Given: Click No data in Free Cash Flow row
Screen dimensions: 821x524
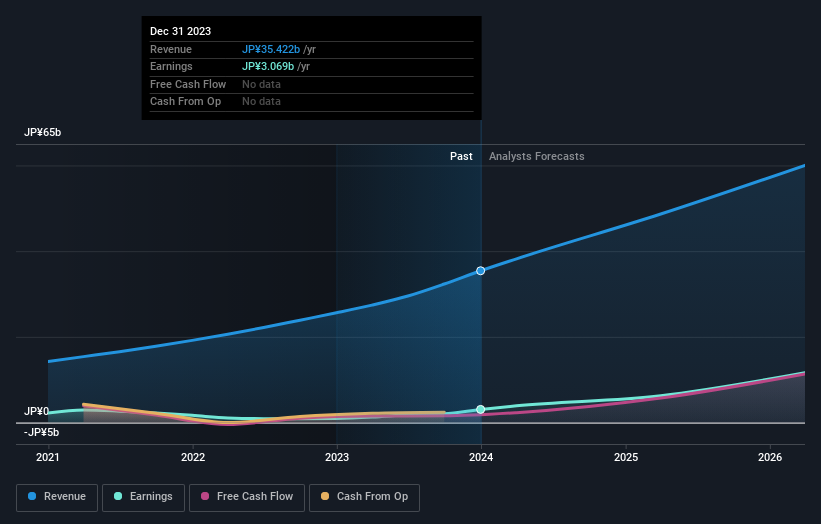Looking at the screenshot, I should pyautogui.click(x=261, y=84).
